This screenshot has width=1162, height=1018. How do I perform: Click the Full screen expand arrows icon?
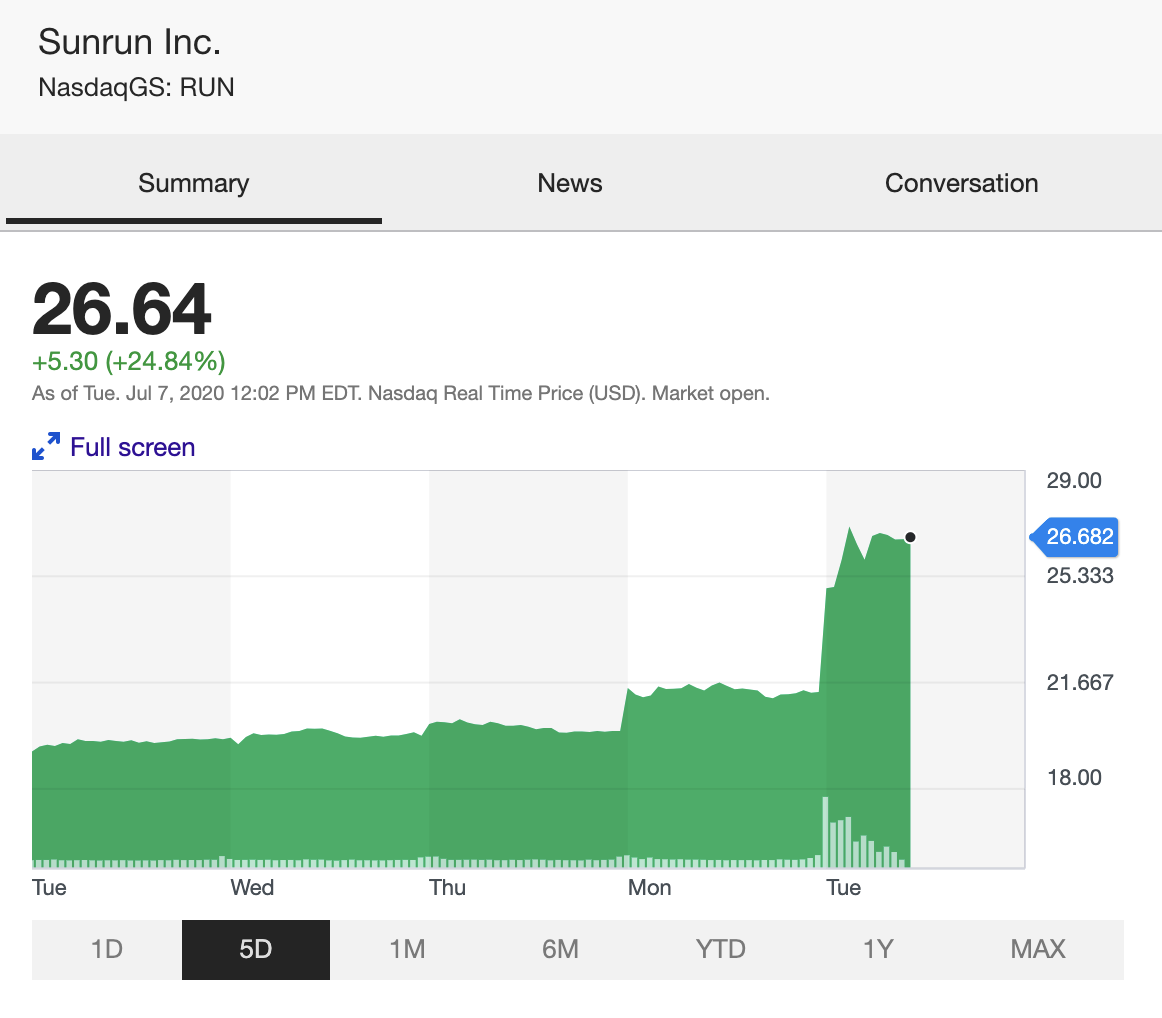(46, 447)
